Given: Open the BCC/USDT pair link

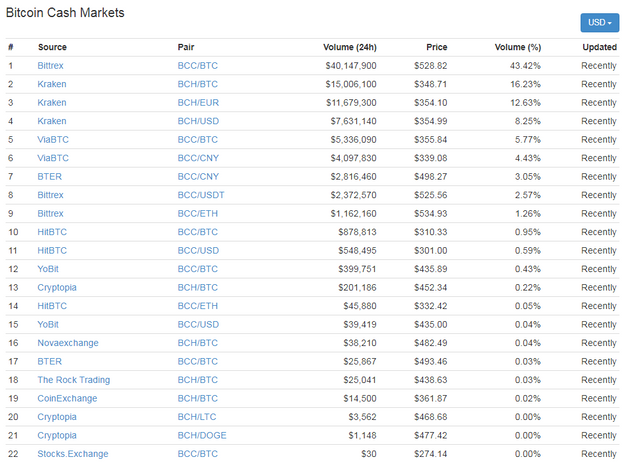Looking at the screenshot, I should [201, 195].
